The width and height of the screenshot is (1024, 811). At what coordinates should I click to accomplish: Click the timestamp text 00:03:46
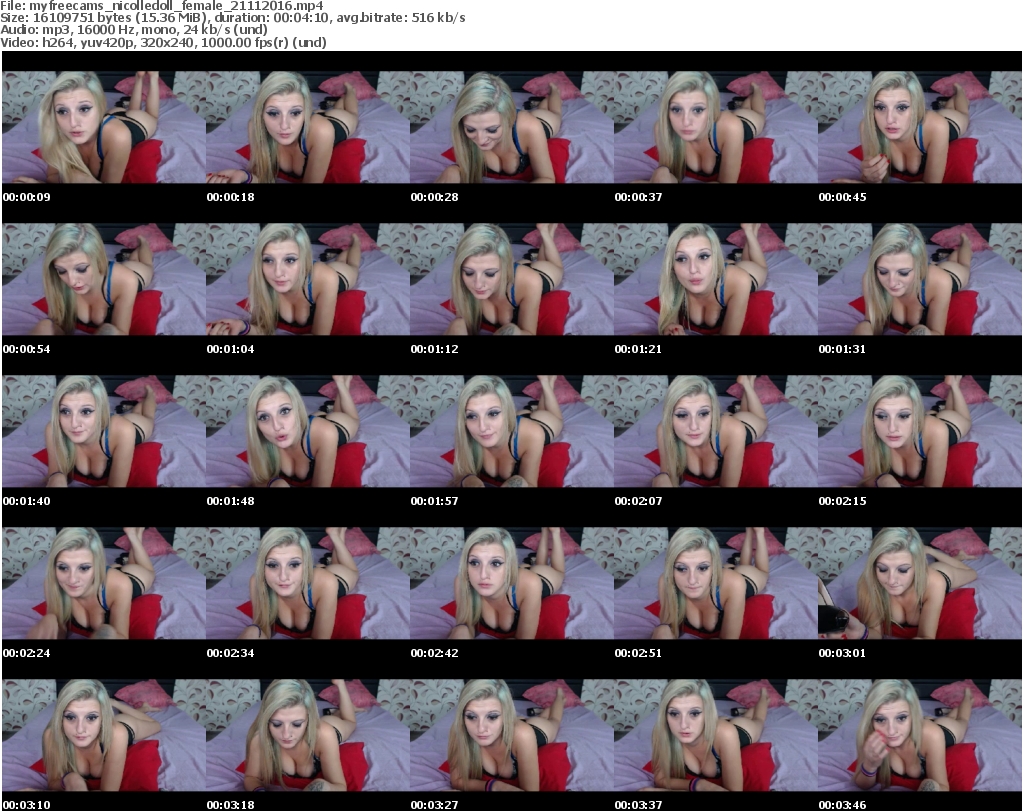(842, 805)
